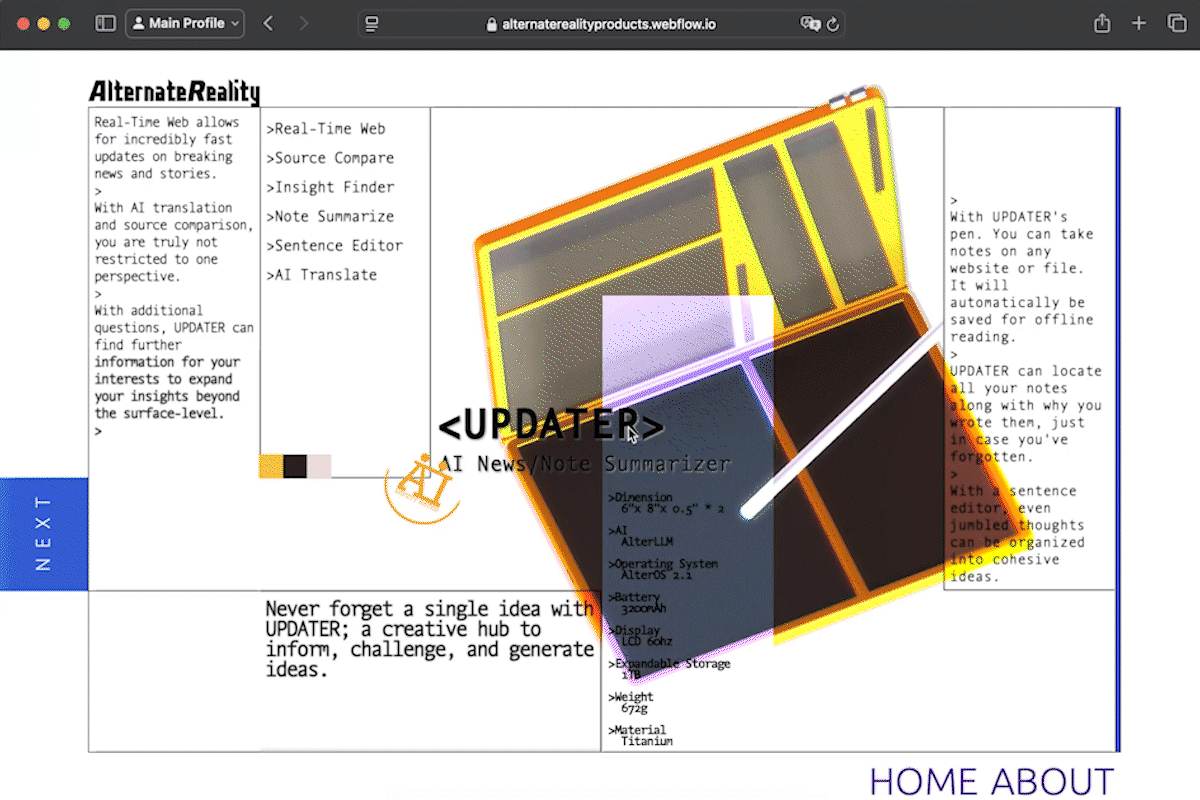Open the Main Profile dropdown
The width and height of the screenshot is (1200, 800).
click(185, 23)
